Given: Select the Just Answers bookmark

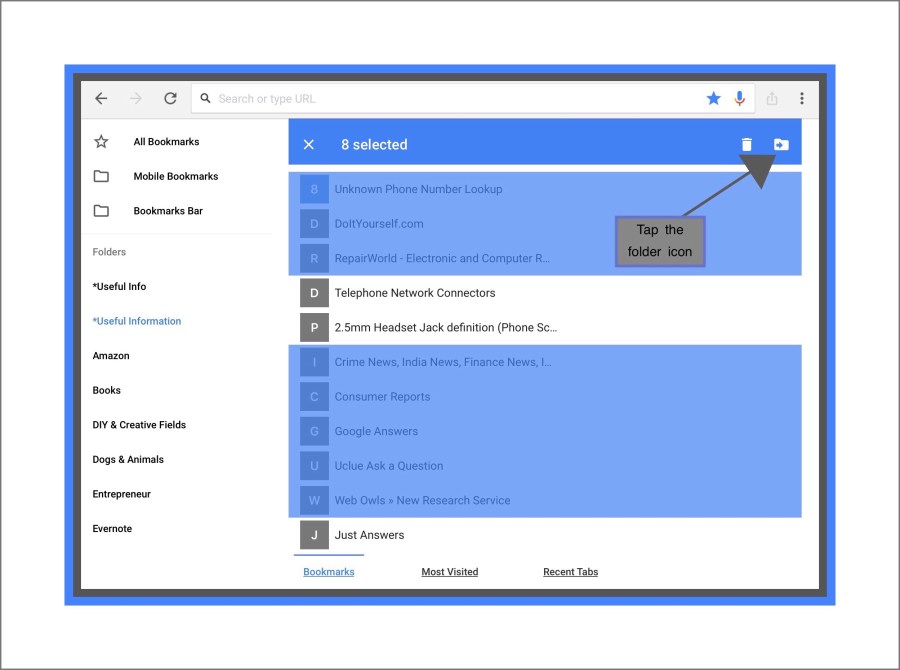Looking at the screenshot, I should (x=369, y=535).
